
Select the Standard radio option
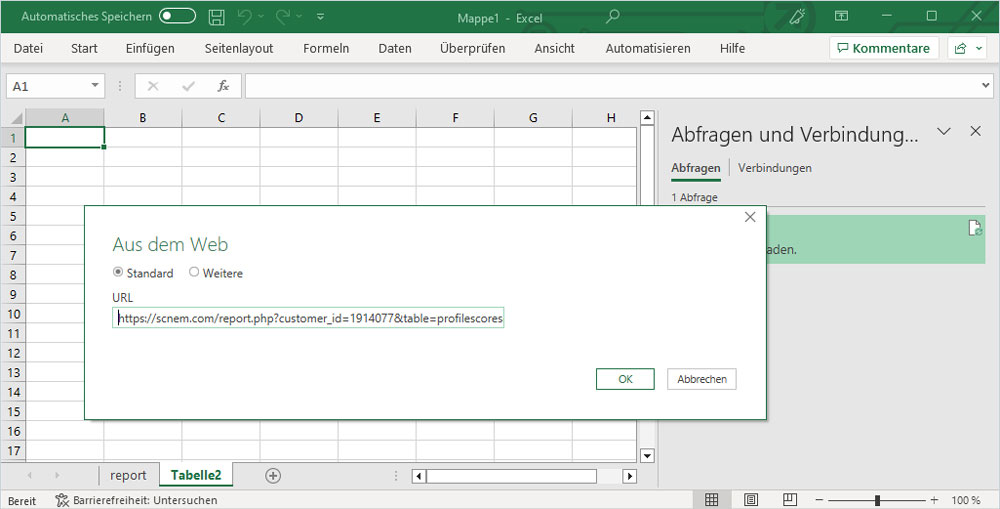[x=117, y=272]
